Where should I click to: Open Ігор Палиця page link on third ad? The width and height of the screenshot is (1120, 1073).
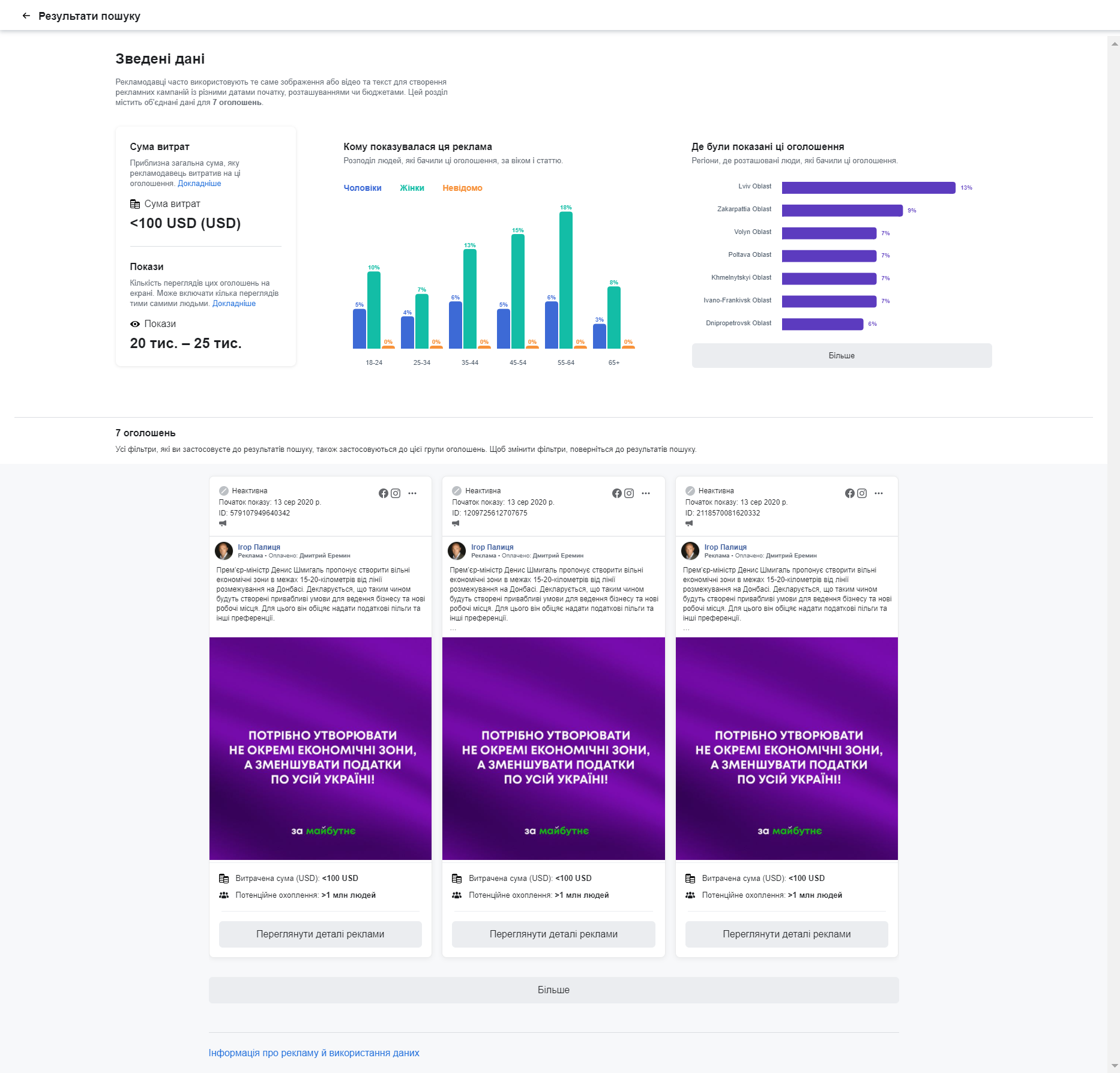pyautogui.click(x=725, y=547)
